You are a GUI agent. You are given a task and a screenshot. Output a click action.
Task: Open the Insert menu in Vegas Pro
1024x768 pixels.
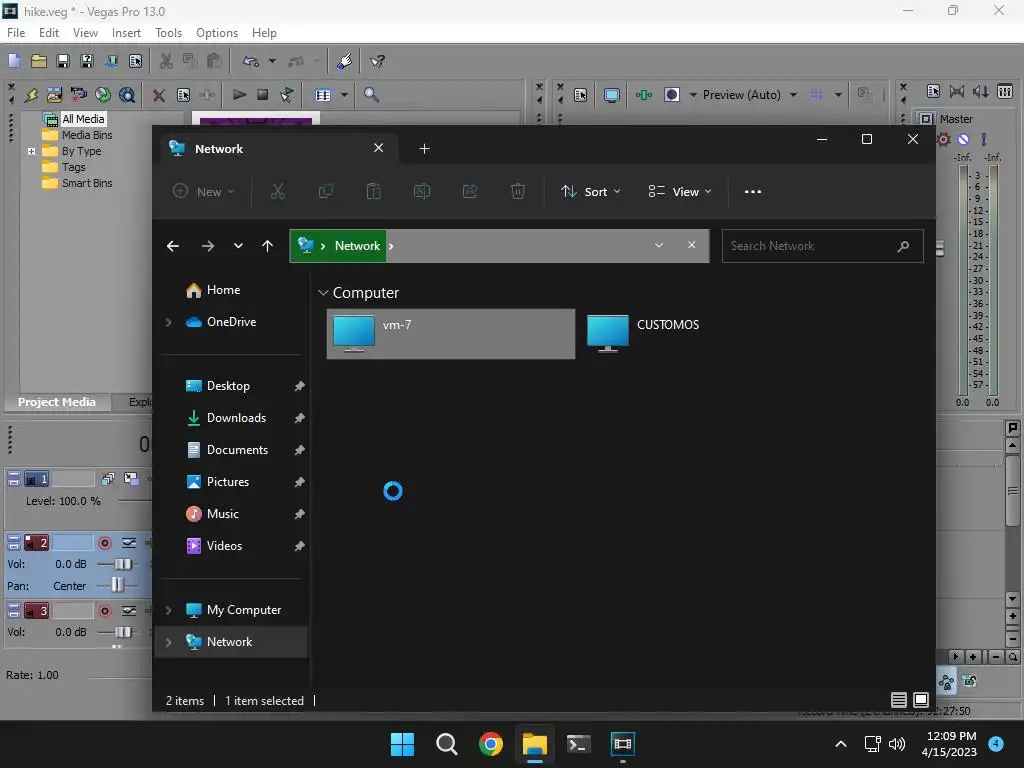(126, 33)
